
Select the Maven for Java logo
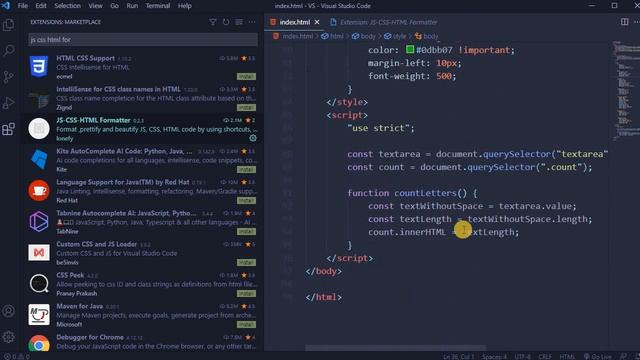click(39, 315)
